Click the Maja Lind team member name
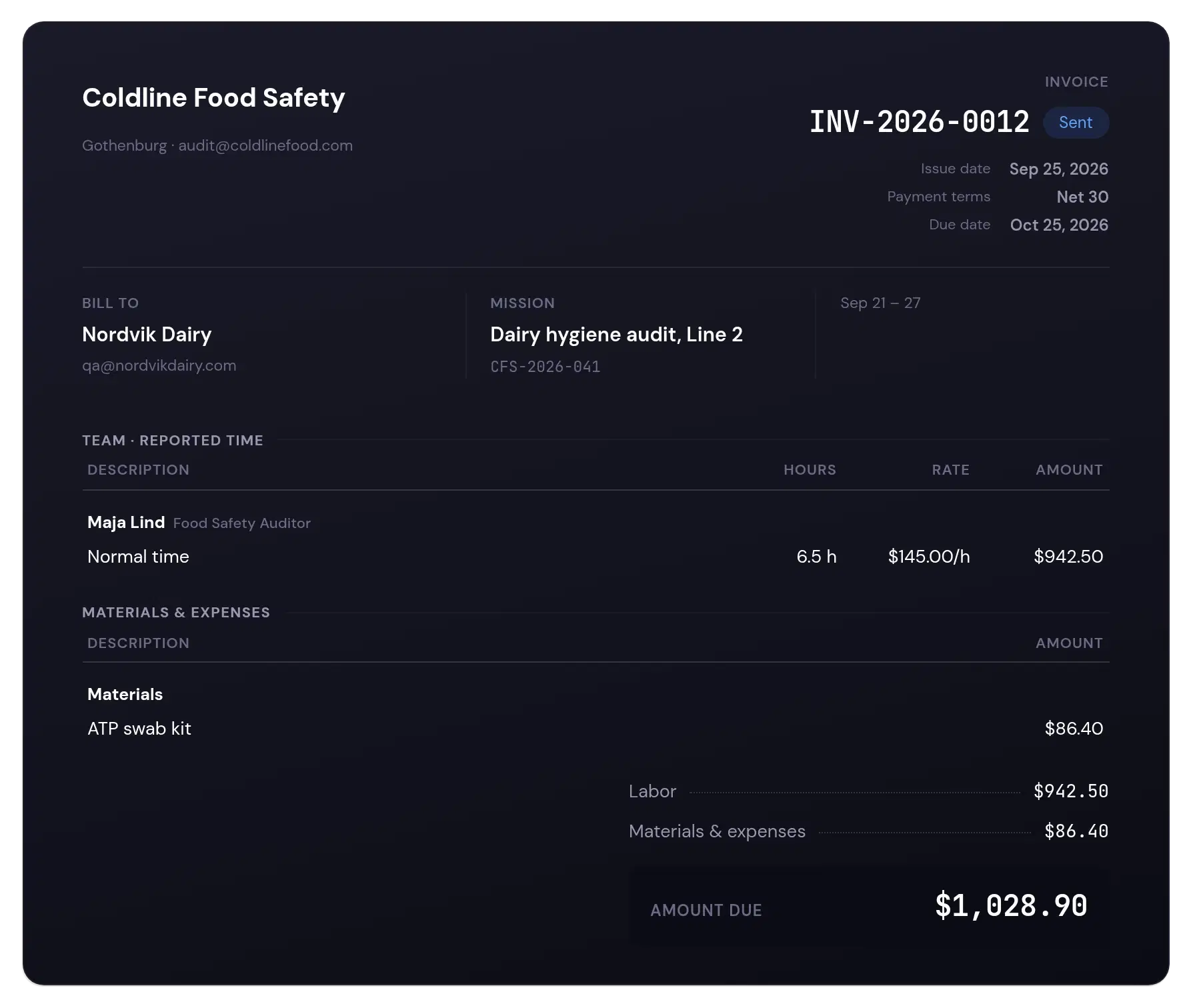This screenshot has width=1191, height=1008. (126, 522)
